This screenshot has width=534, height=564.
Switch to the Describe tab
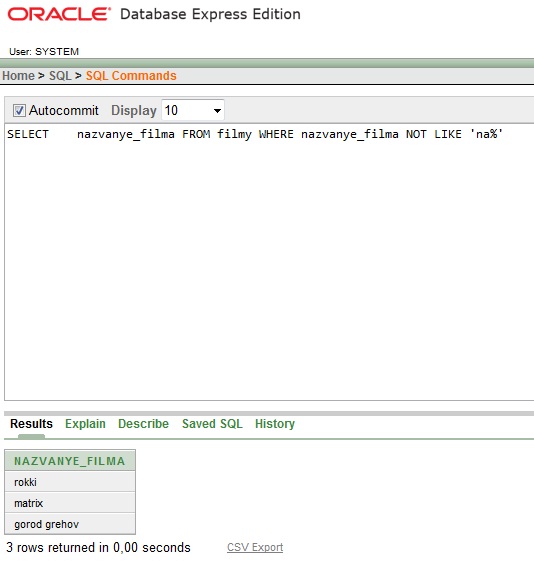[x=143, y=424]
